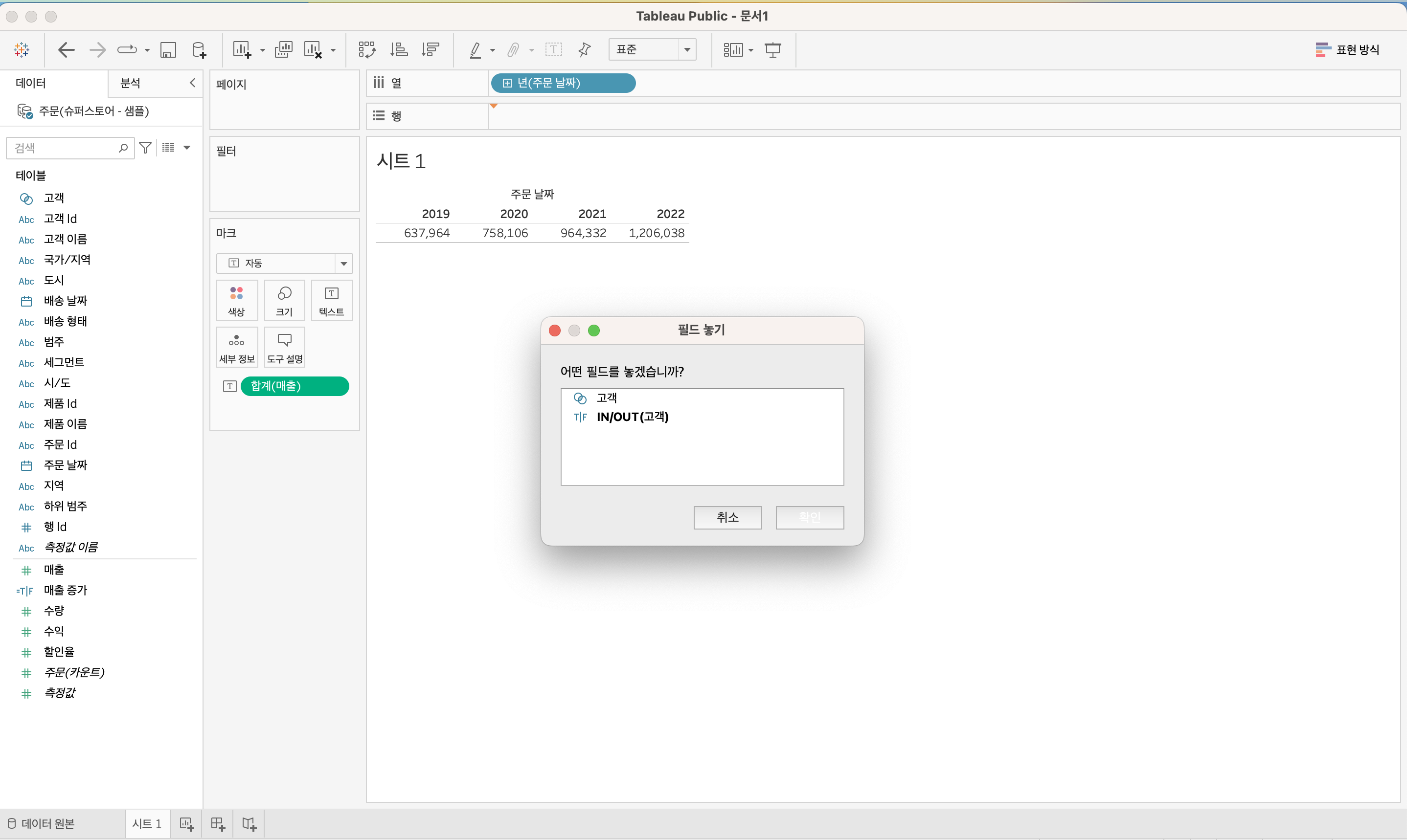Image resolution: width=1407 pixels, height=840 pixels.
Task: Click the 텍스트 text marks card
Action: click(332, 301)
